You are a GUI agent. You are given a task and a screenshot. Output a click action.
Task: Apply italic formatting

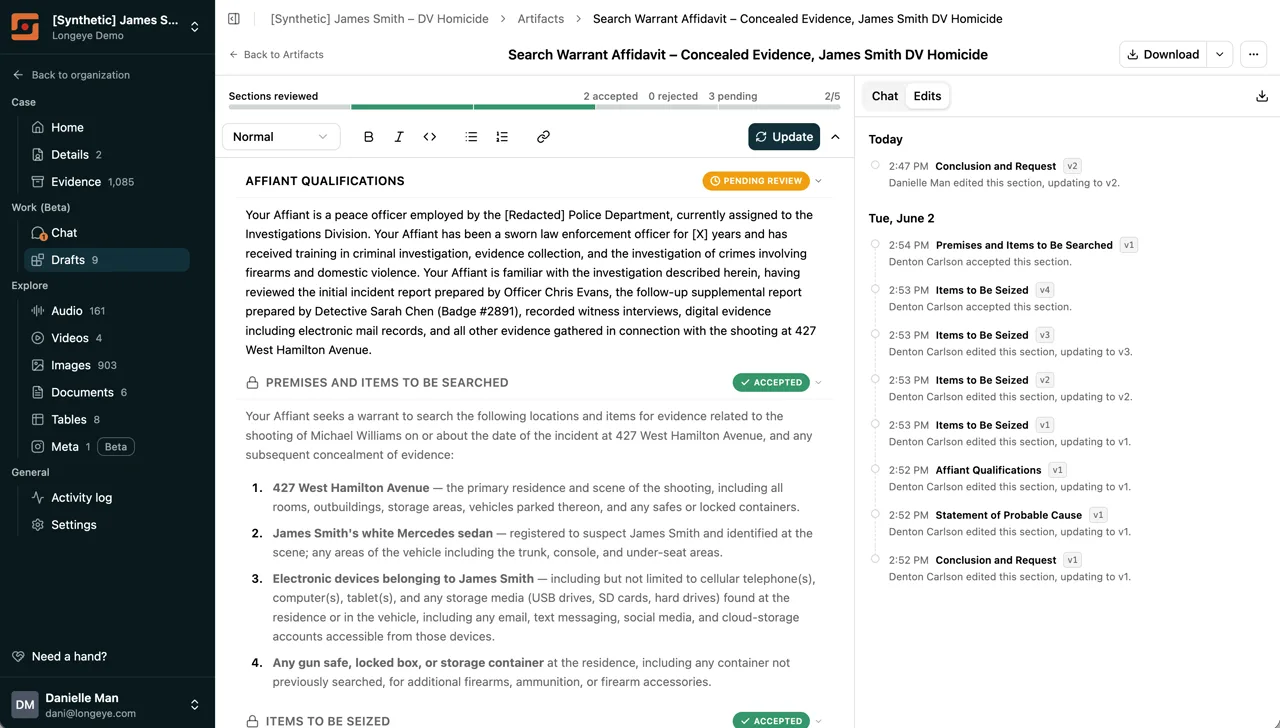(399, 137)
